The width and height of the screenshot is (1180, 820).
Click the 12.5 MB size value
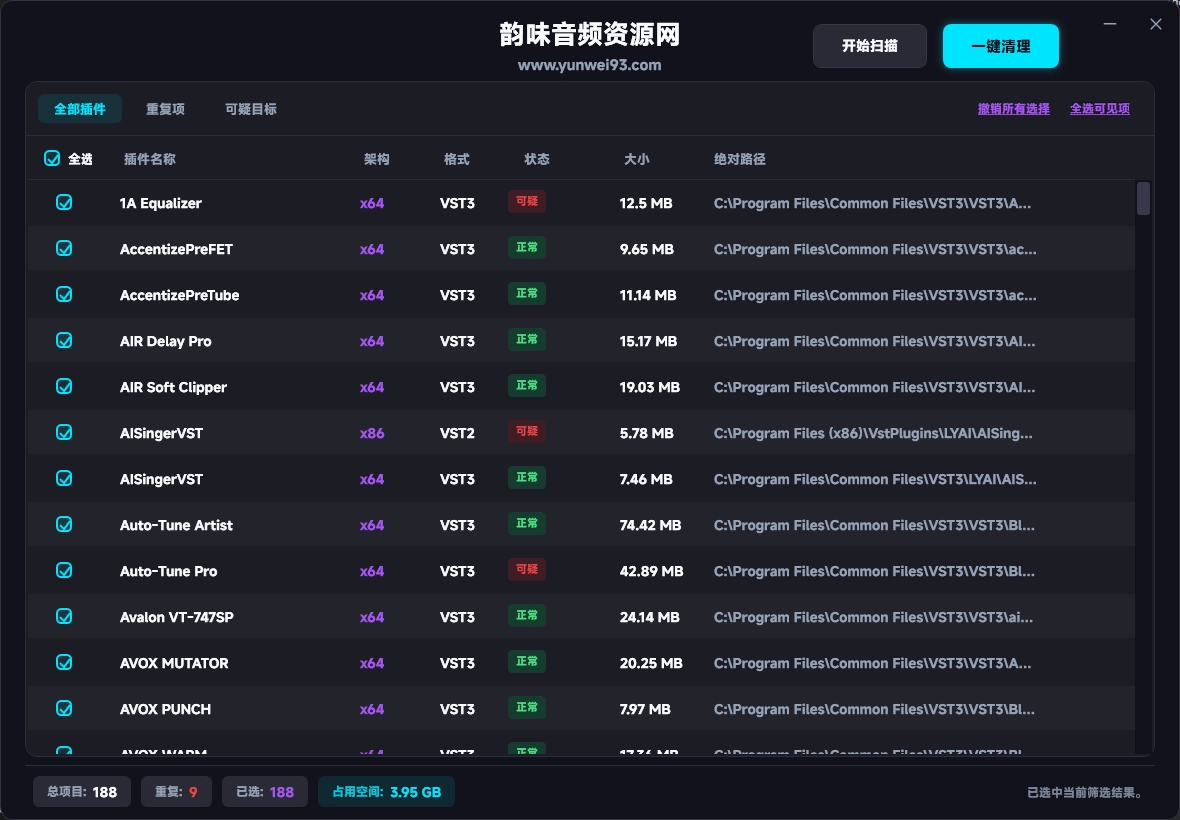[x=646, y=203]
